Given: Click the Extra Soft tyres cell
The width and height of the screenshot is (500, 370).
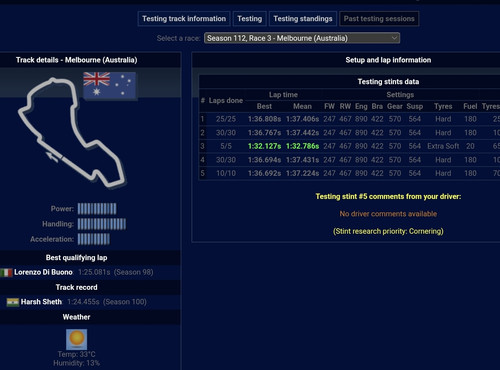Looking at the screenshot, I should click(443, 146).
